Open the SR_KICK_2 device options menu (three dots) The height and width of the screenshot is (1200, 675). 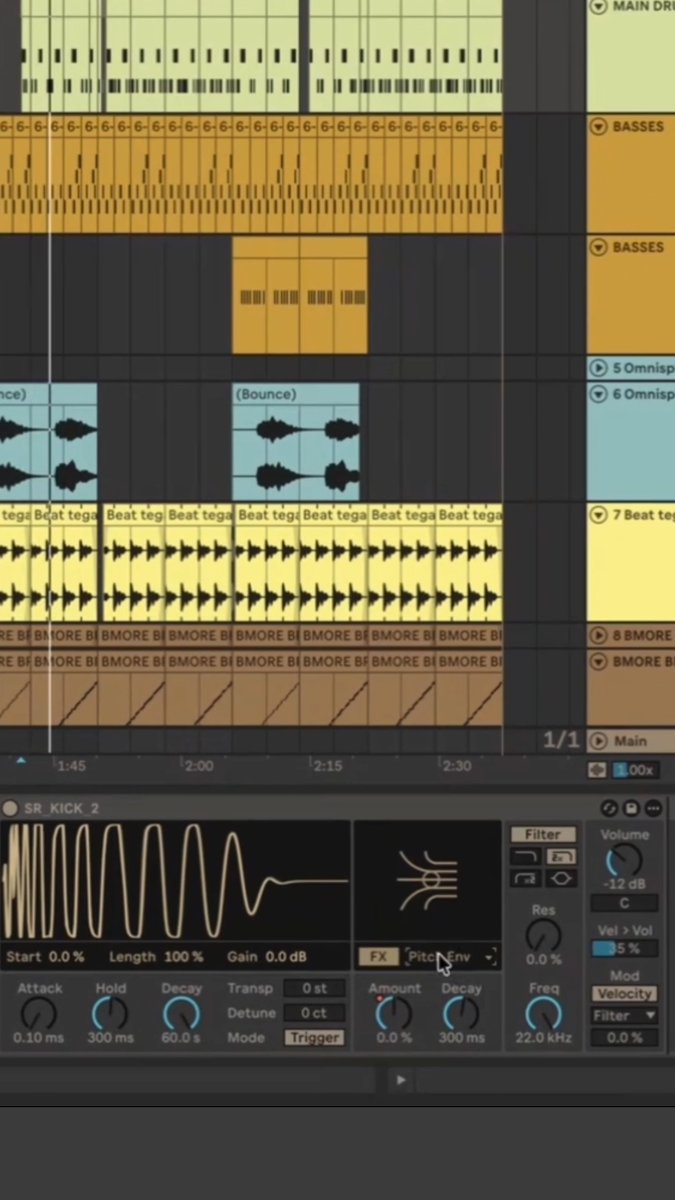click(654, 808)
